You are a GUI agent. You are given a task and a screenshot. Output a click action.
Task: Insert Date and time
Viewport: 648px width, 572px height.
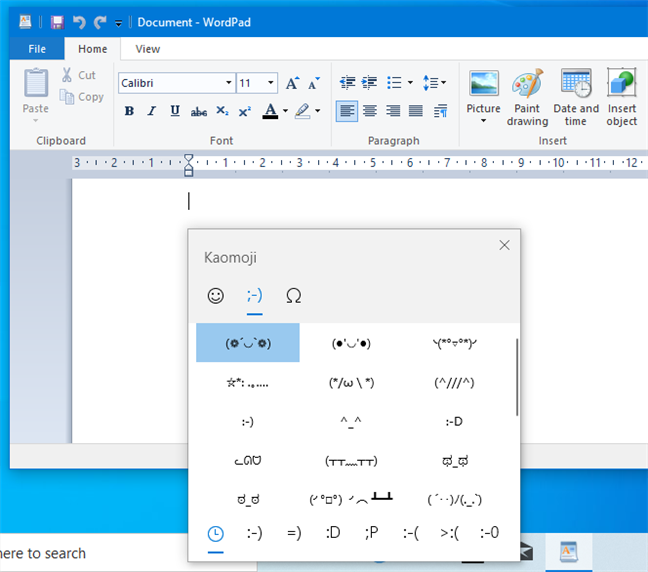click(x=576, y=98)
